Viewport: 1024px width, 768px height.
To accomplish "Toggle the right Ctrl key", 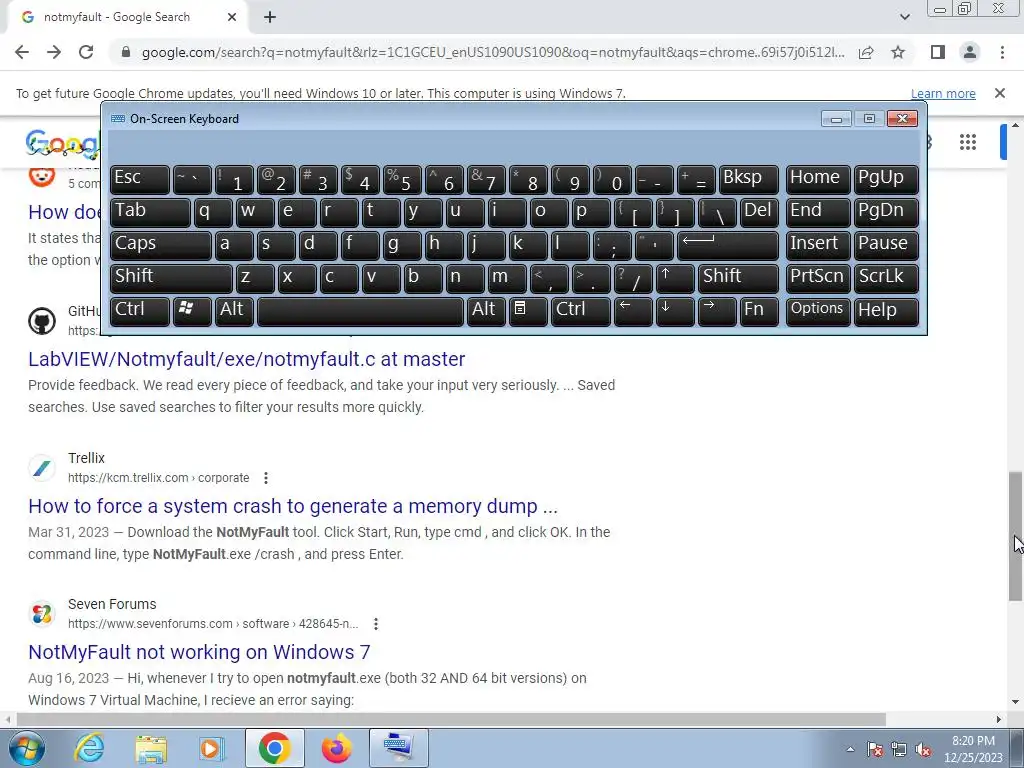I will 581,310.
